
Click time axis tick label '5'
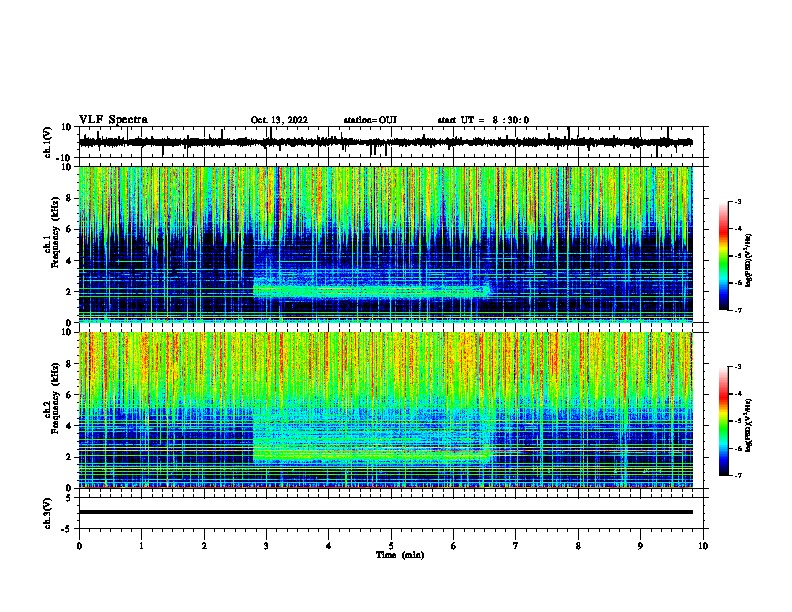(x=391, y=546)
